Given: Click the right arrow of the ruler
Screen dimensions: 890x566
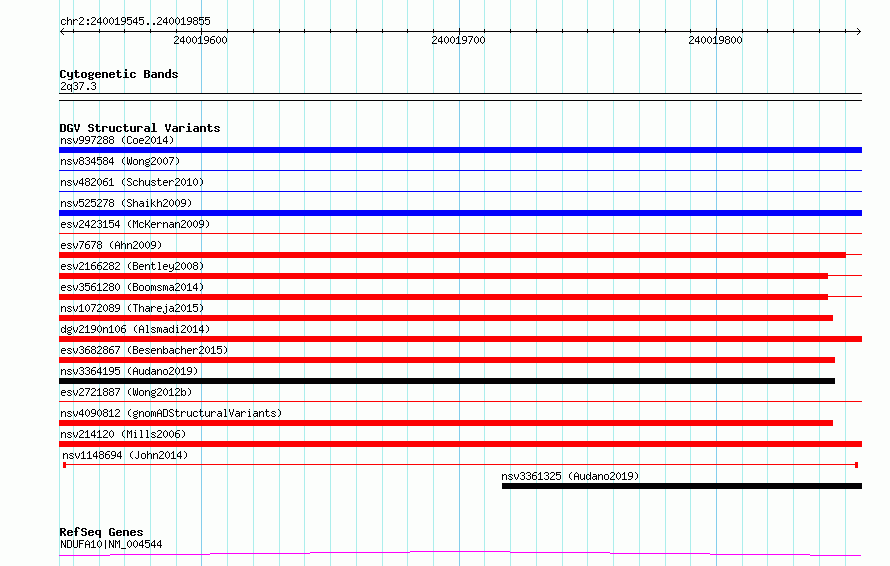Looking at the screenshot, I should [x=859, y=32].
